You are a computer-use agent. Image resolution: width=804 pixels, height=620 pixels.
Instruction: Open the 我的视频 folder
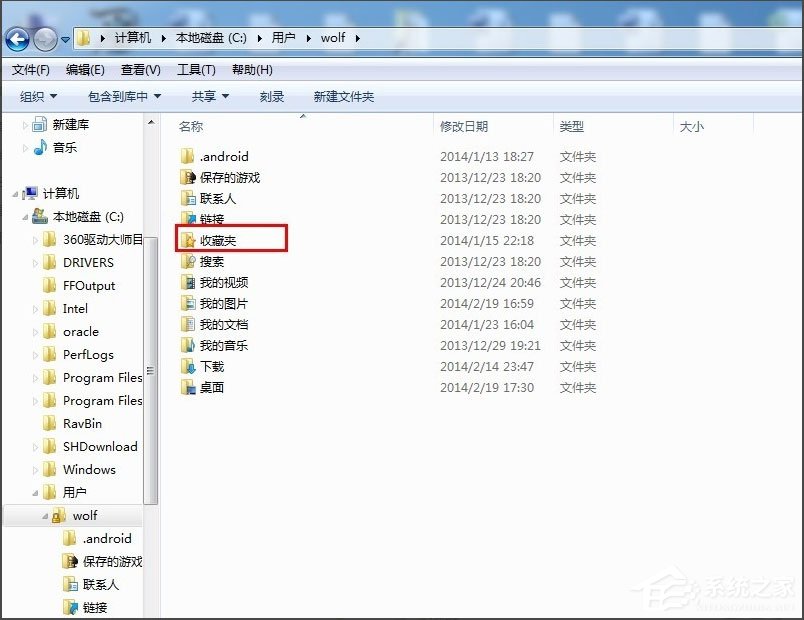(215, 282)
